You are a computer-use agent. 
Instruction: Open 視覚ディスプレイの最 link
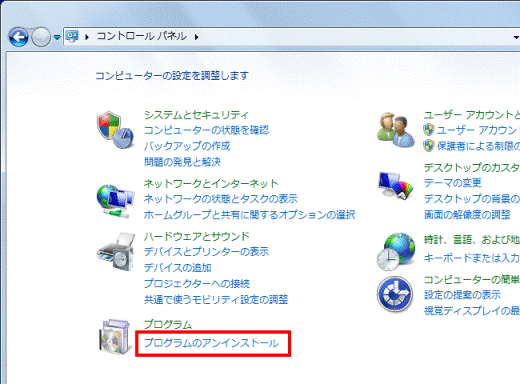pos(472,311)
